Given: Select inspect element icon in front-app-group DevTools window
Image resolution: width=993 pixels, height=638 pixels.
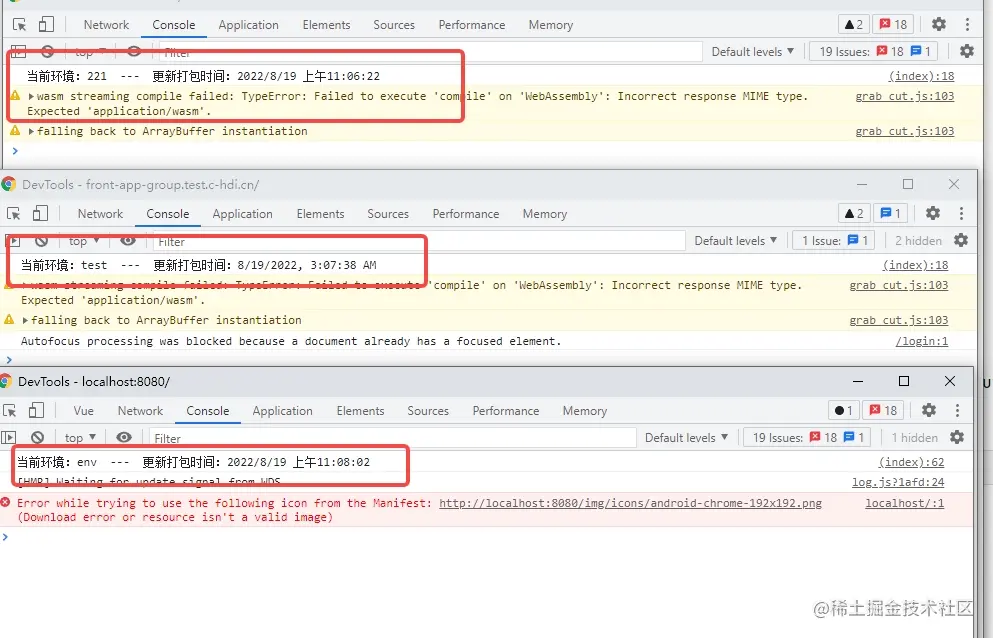Looking at the screenshot, I should point(13,214).
